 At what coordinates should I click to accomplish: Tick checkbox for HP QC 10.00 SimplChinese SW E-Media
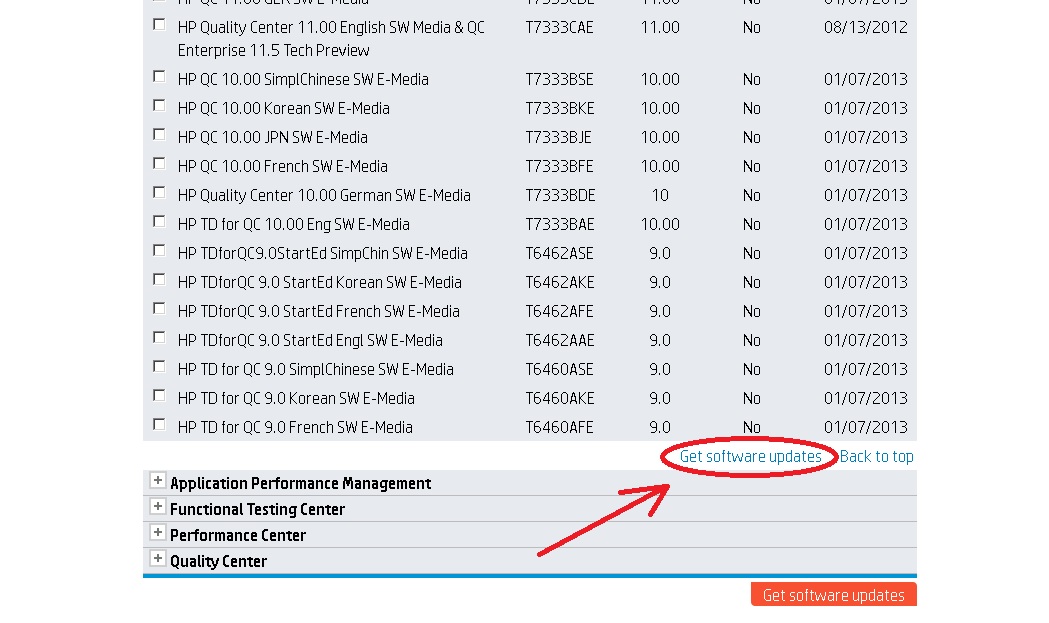[159, 76]
